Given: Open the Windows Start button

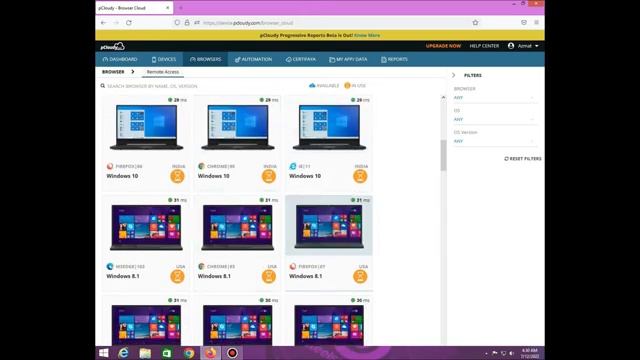Looking at the screenshot, I should 104,353.
